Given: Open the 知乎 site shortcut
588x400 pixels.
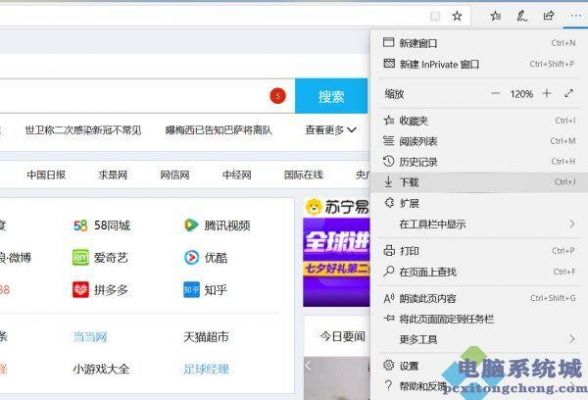Looking at the screenshot, I should (205, 290).
